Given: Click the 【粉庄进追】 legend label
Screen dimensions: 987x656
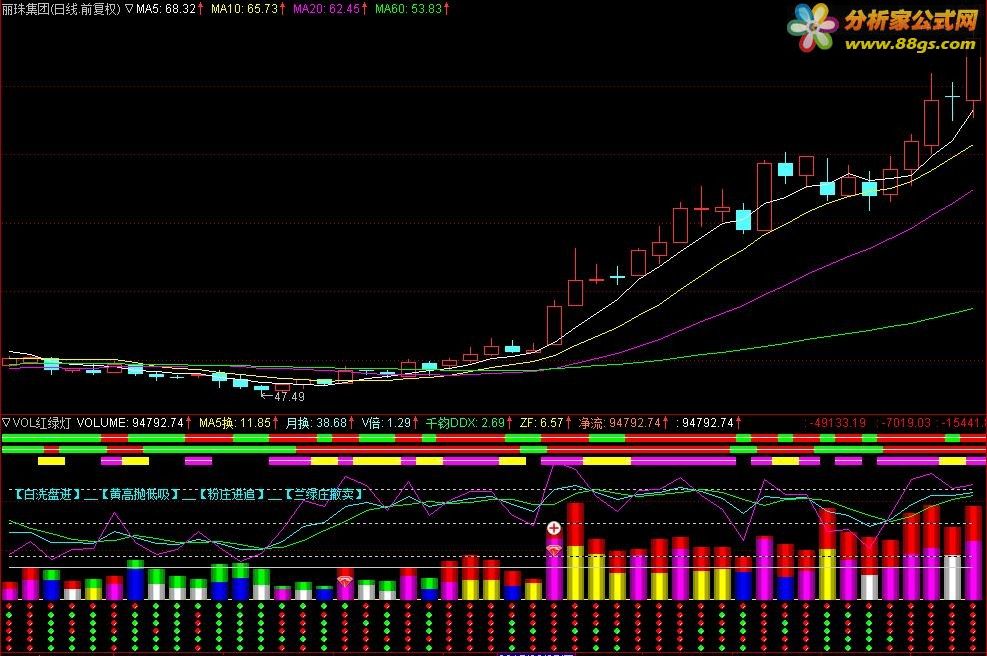Looking at the screenshot, I should click(x=232, y=495).
